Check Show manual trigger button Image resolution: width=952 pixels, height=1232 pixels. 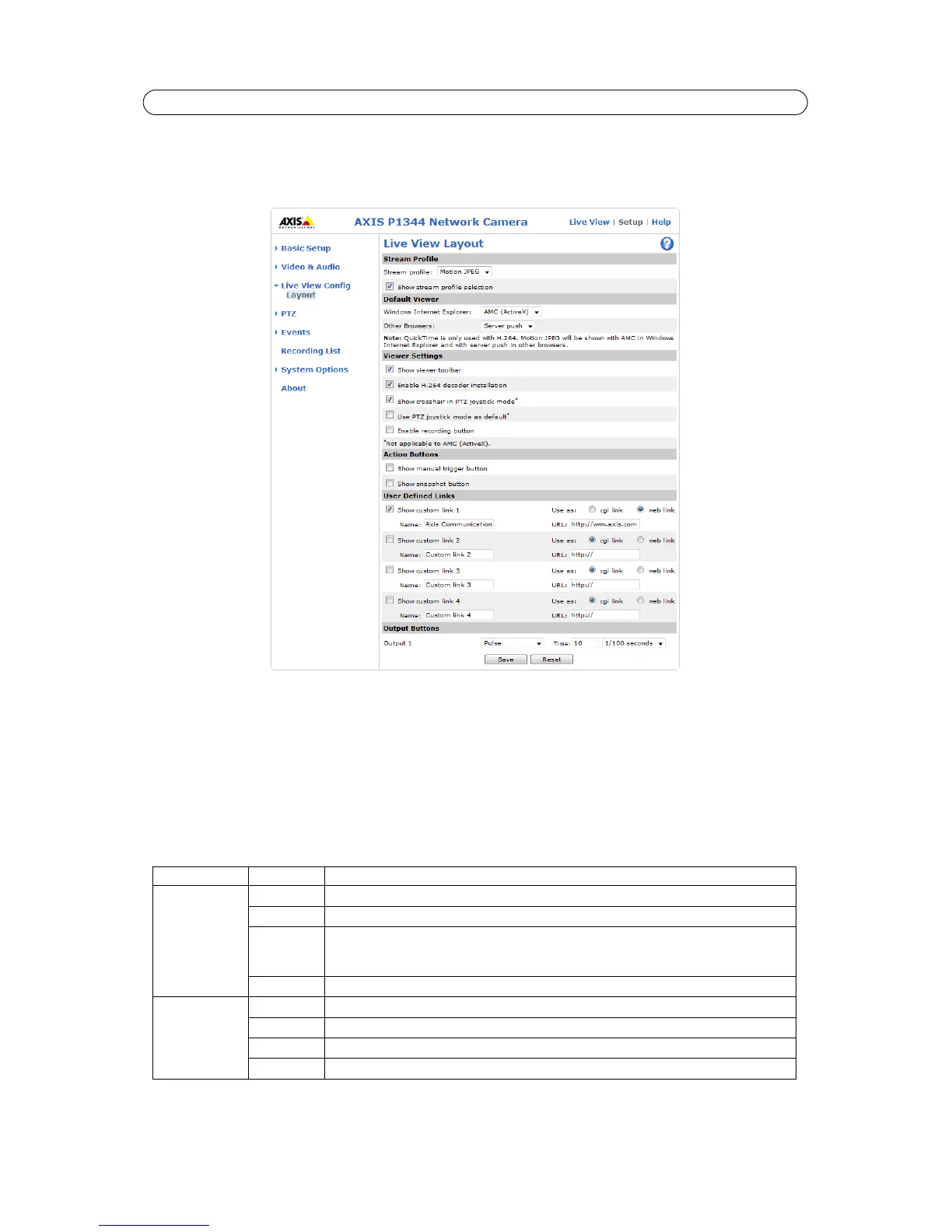[390, 467]
